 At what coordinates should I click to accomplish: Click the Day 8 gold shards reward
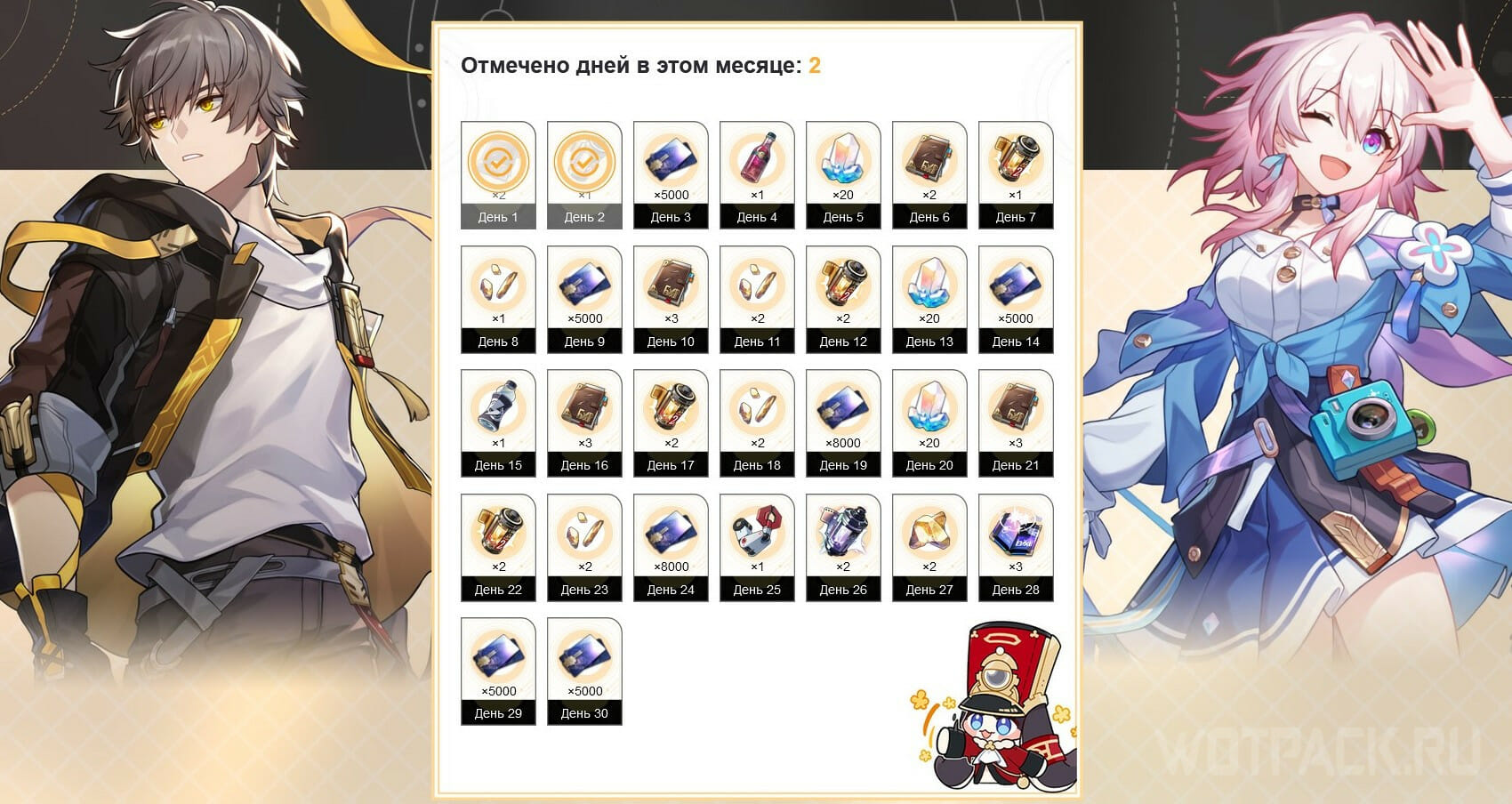(x=498, y=300)
